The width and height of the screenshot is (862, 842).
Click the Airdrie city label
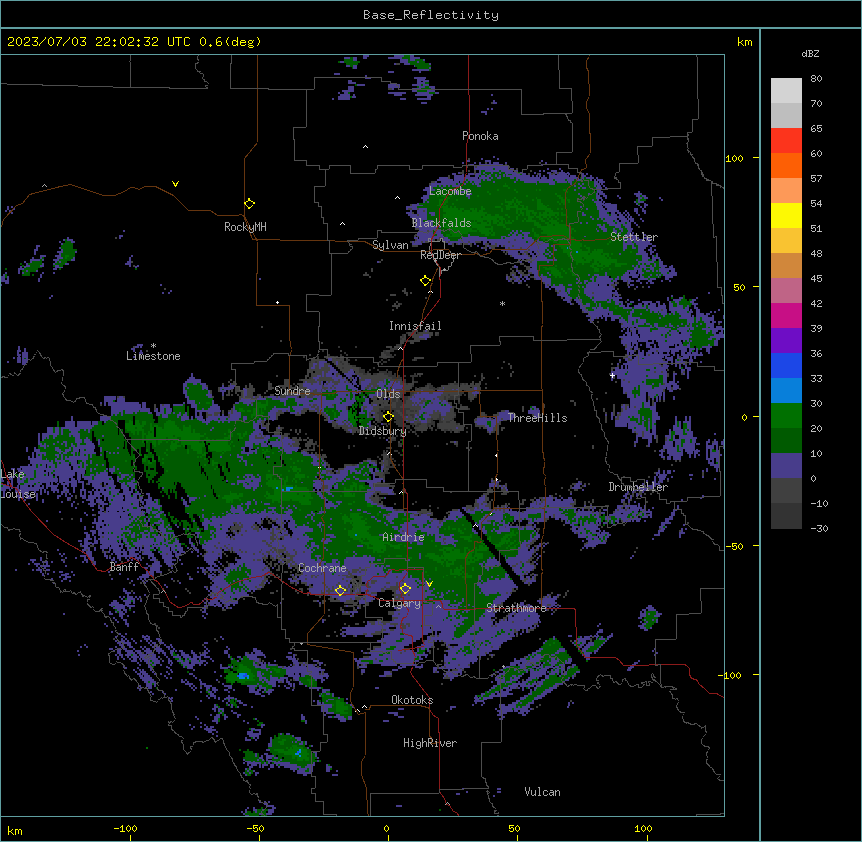[404, 537]
